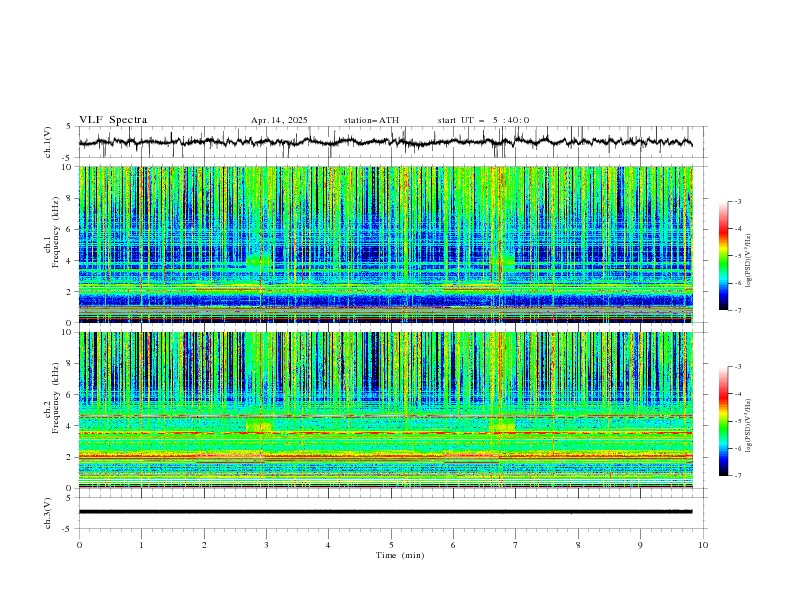This screenshot has height=612, width=792.
Task: Select the ch.1 "Frequency (kHz)" axis label
Action: pyautogui.click(x=56, y=233)
